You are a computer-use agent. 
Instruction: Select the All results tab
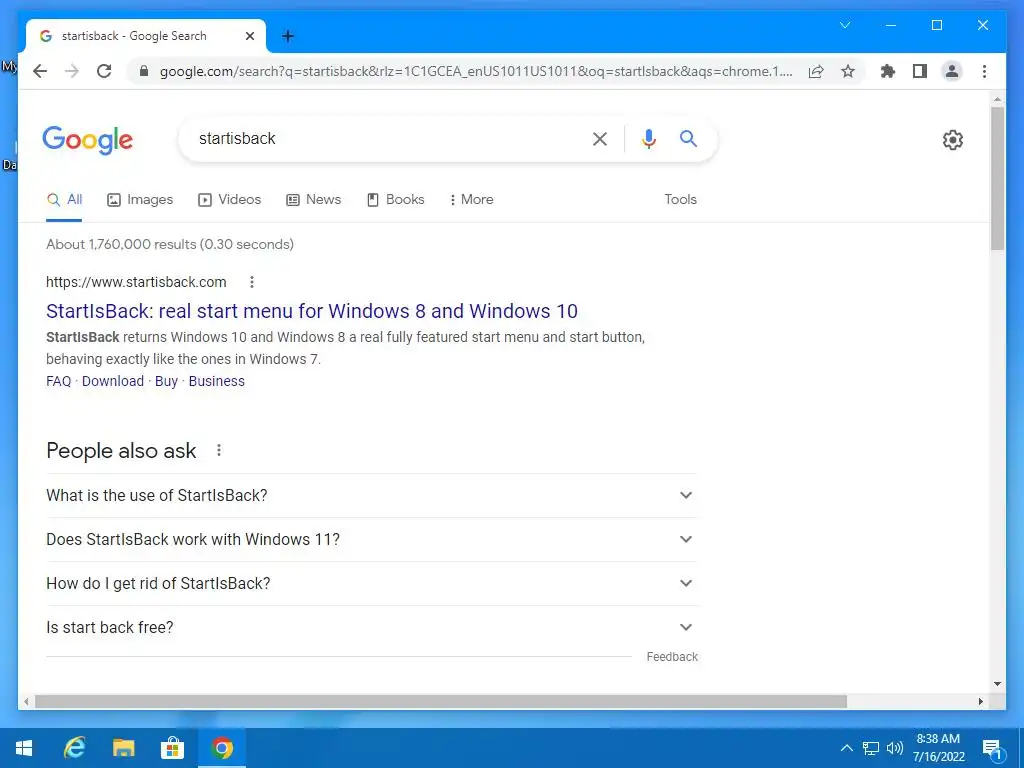coord(64,200)
